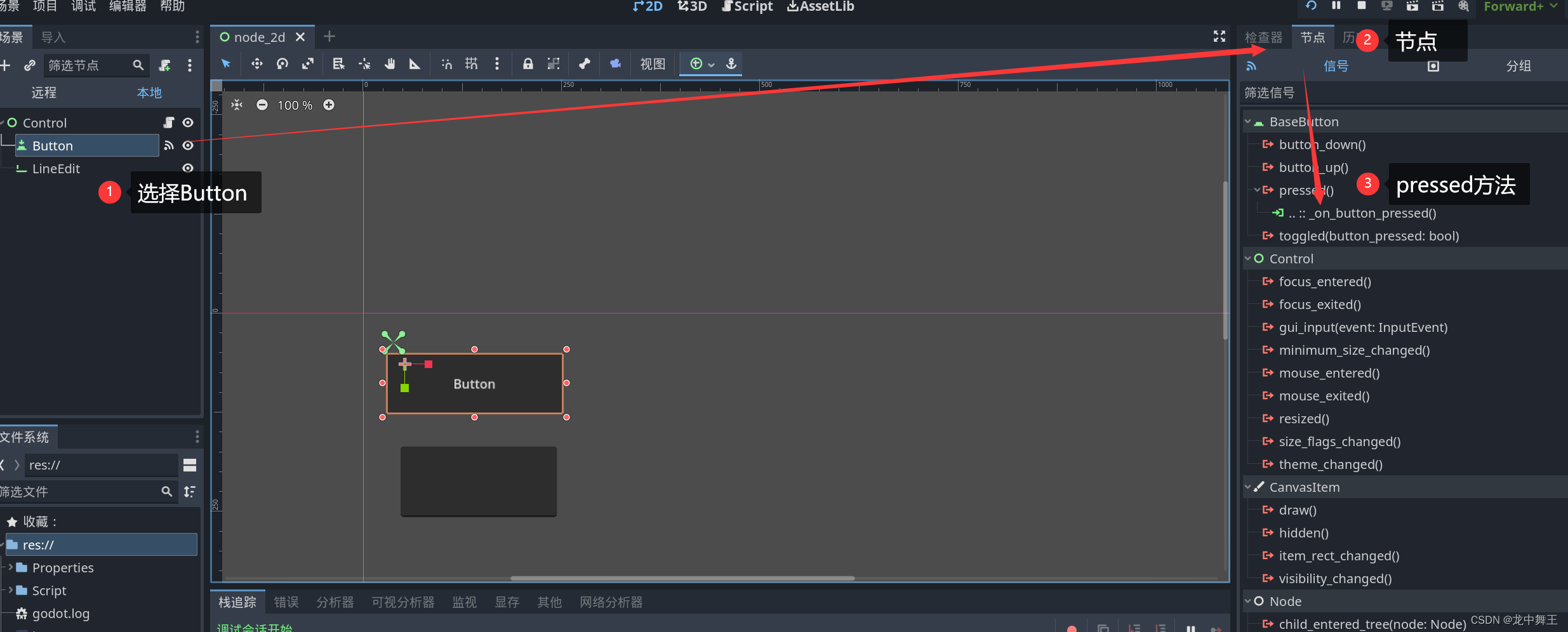Center the view with the reset icon
Image resolution: width=1568 pixels, height=632 pixels.
tap(237, 105)
